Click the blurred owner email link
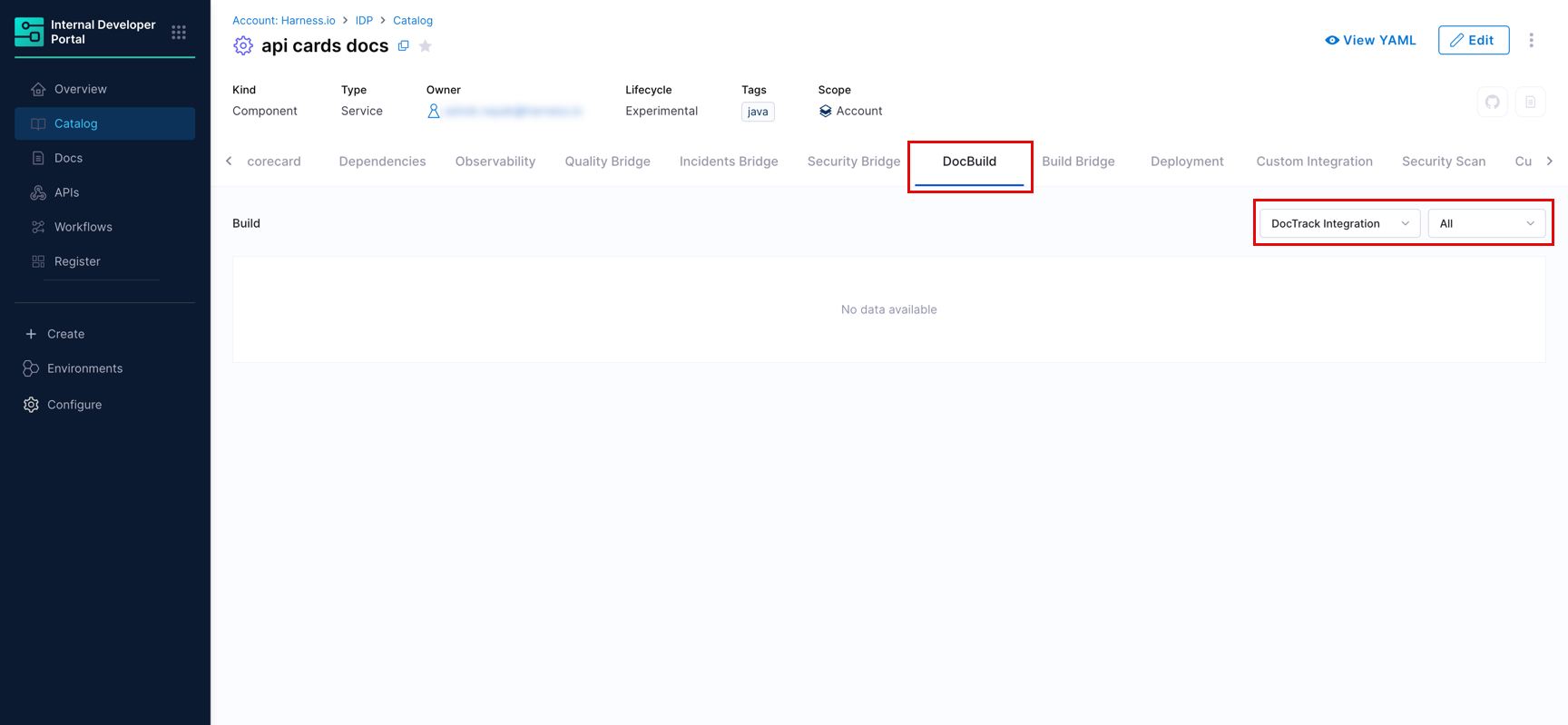This screenshot has height=725, width=1568. pos(514,111)
